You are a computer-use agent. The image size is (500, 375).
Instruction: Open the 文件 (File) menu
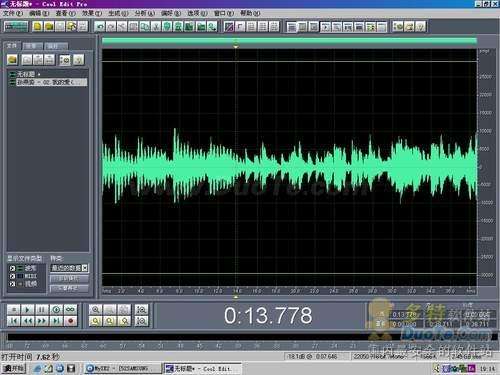pyautogui.click(x=13, y=13)
